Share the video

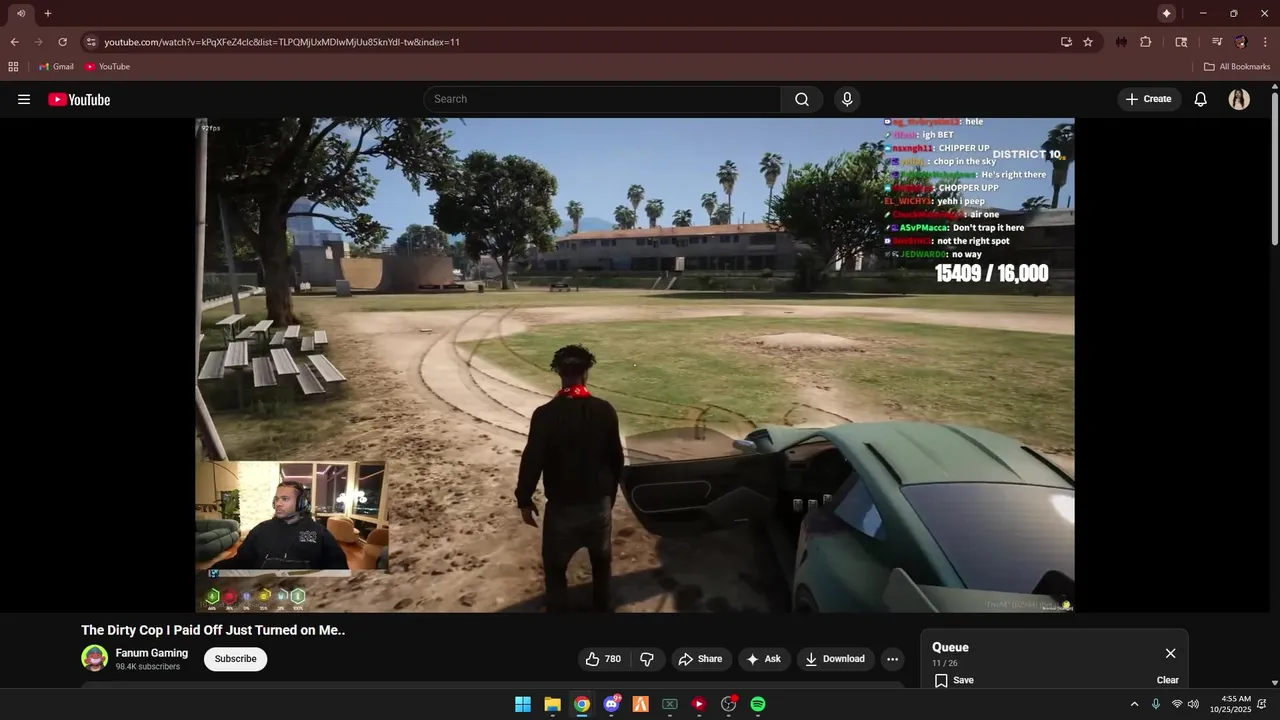click(x=700, y=659)
